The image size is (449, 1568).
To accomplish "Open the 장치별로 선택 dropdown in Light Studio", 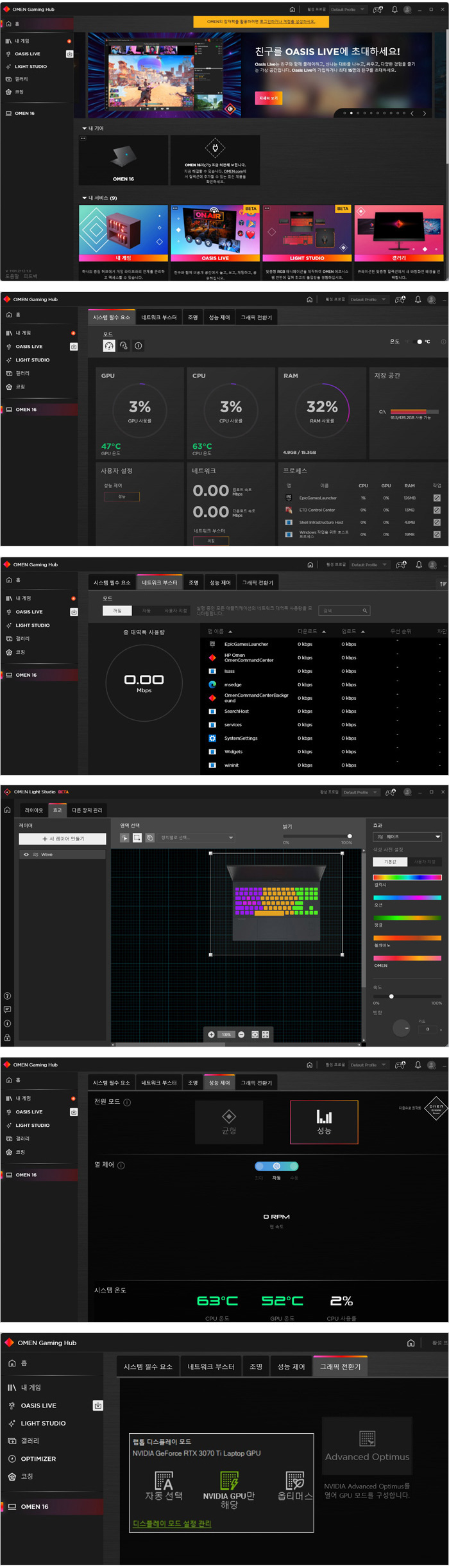I will click(x=197, y=838).
